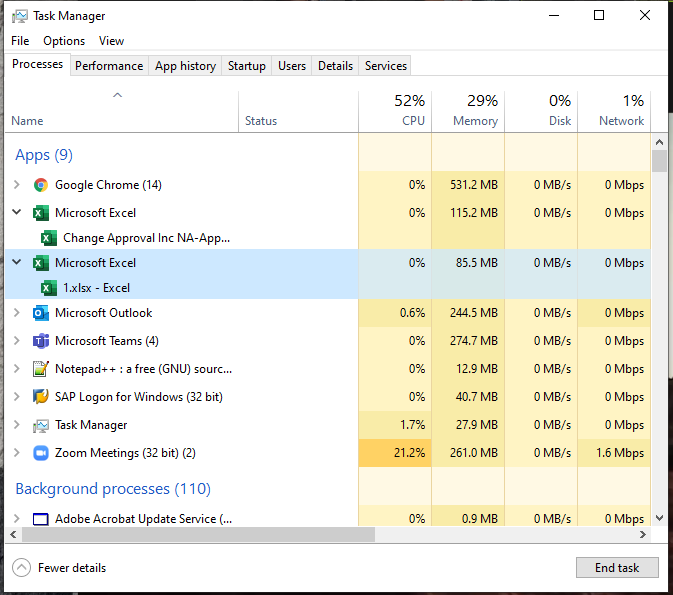Click the 1.xlsx Excel file icon
Screen dimensions: 673x595
tap(49, 288)
